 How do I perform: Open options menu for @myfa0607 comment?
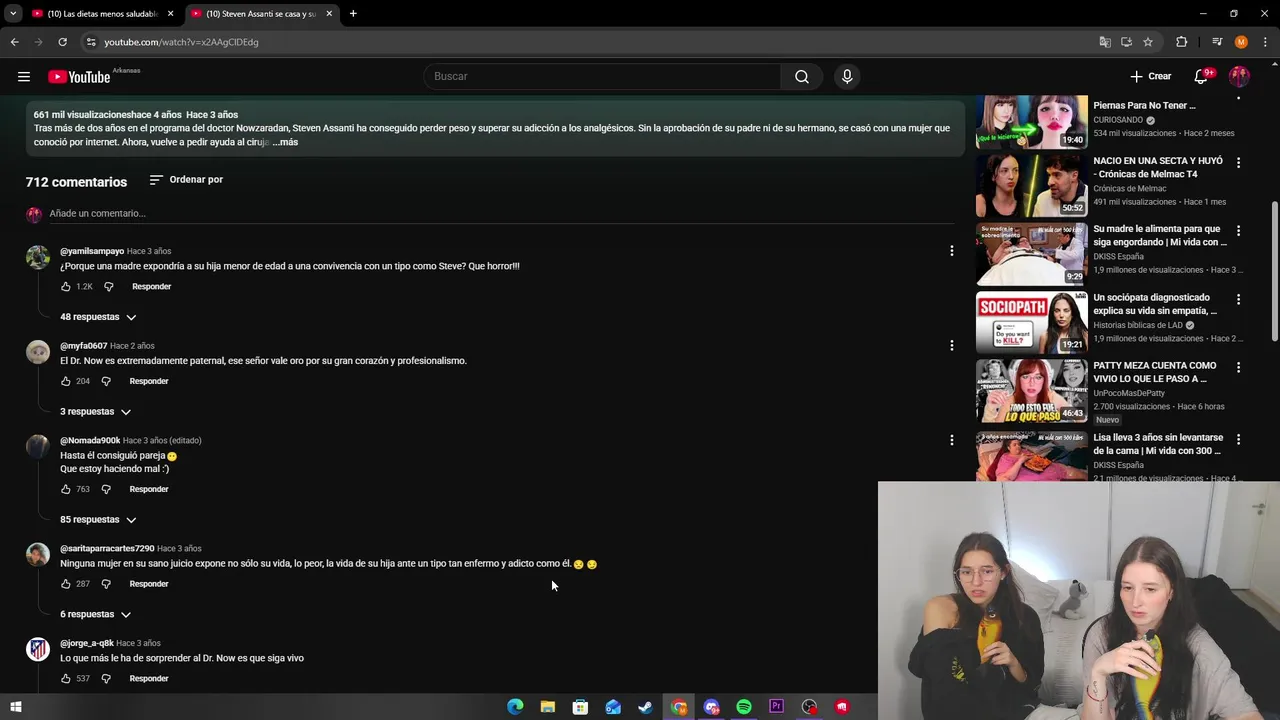tap(951, 346)
